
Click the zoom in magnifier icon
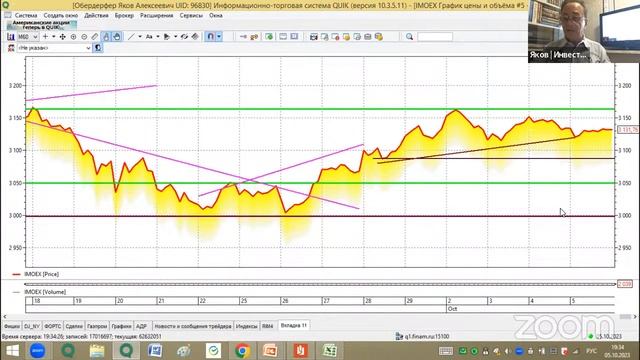point(73,37)
